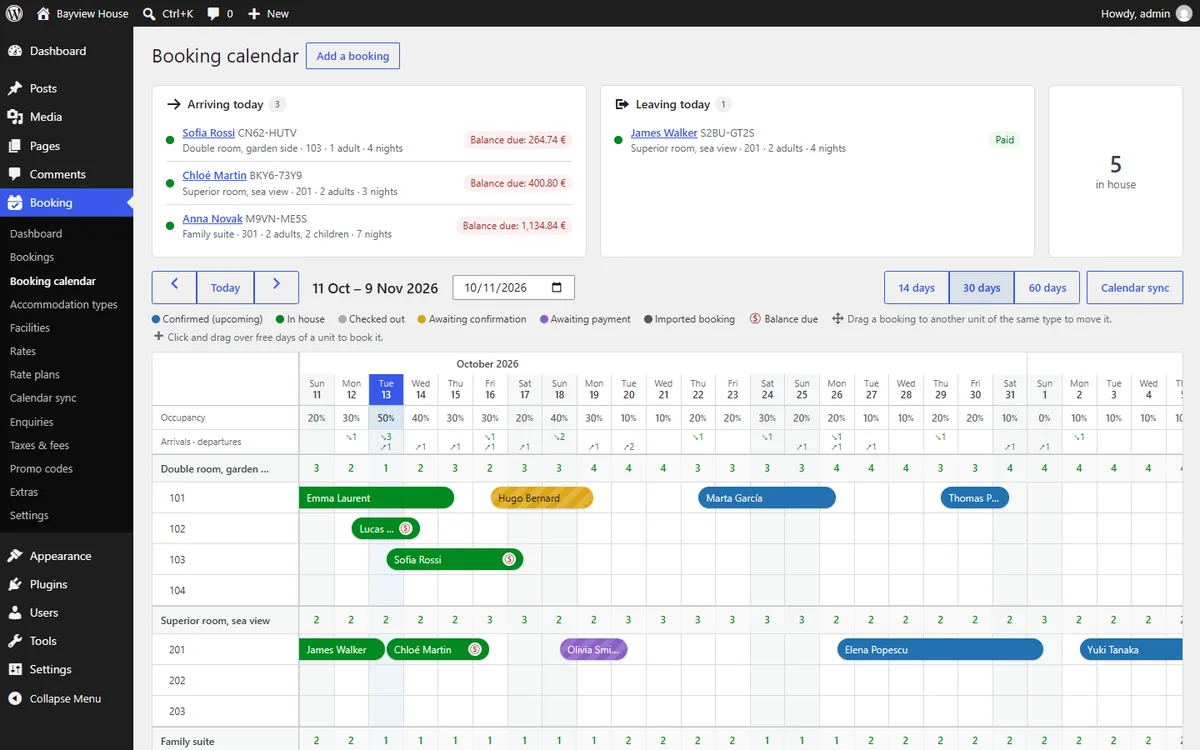Viewport: 1200px width, 750px height.
Task: Select the Hugo Bernard awaiting confirmation booking
Action: (542, 498)
